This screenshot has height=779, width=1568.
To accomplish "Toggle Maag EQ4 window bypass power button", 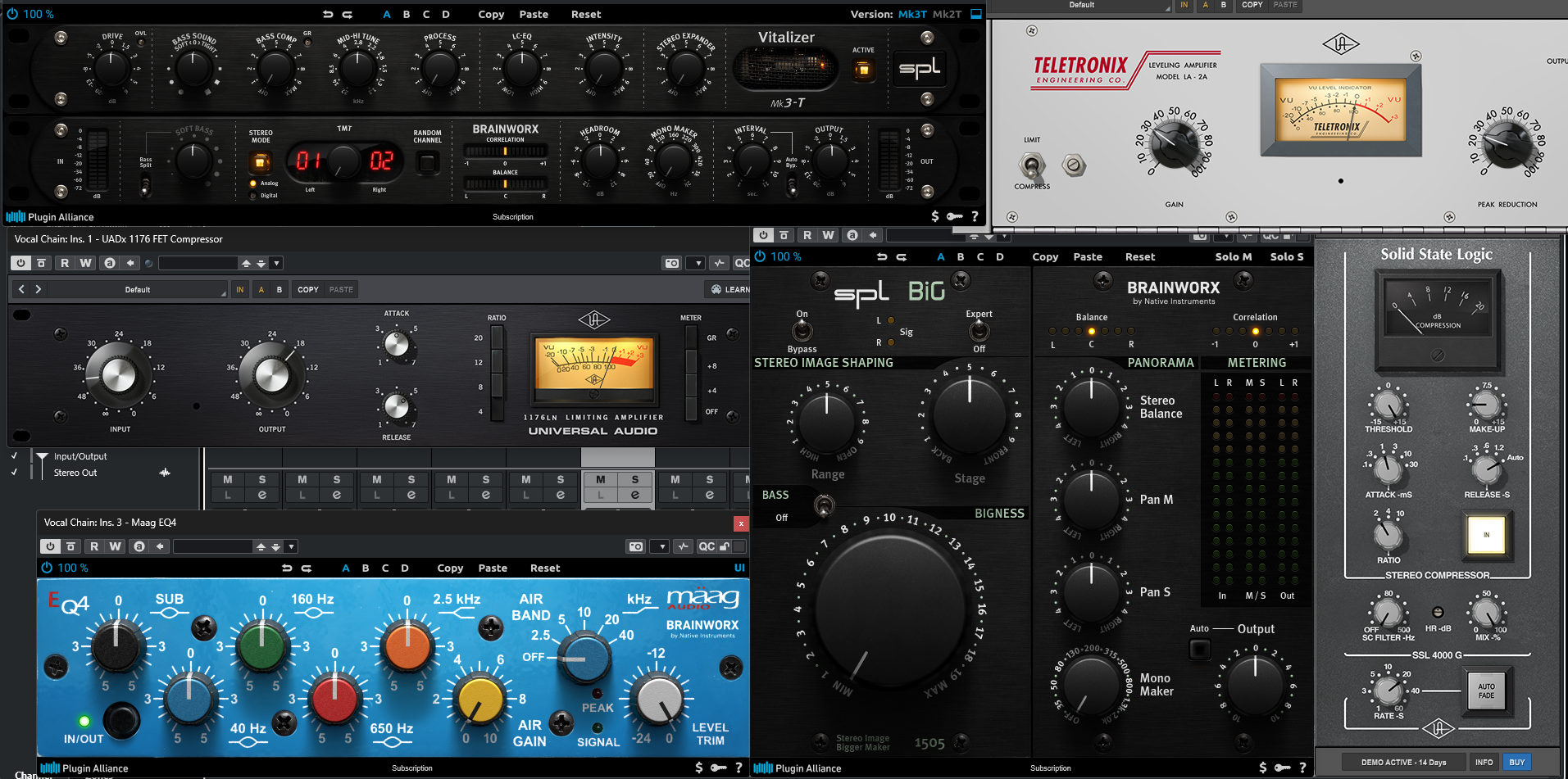I will click(x=51, y=546).
